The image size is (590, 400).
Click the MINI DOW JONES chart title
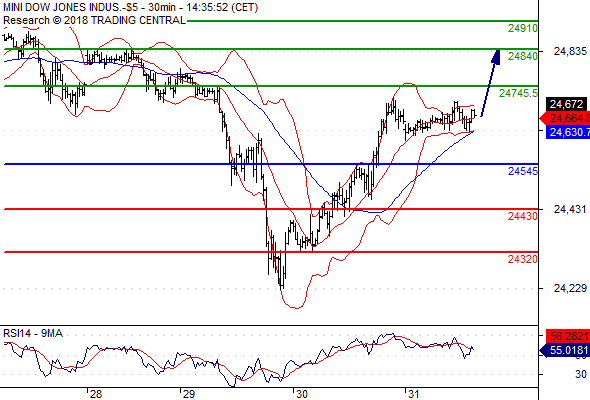pos(130,7)
